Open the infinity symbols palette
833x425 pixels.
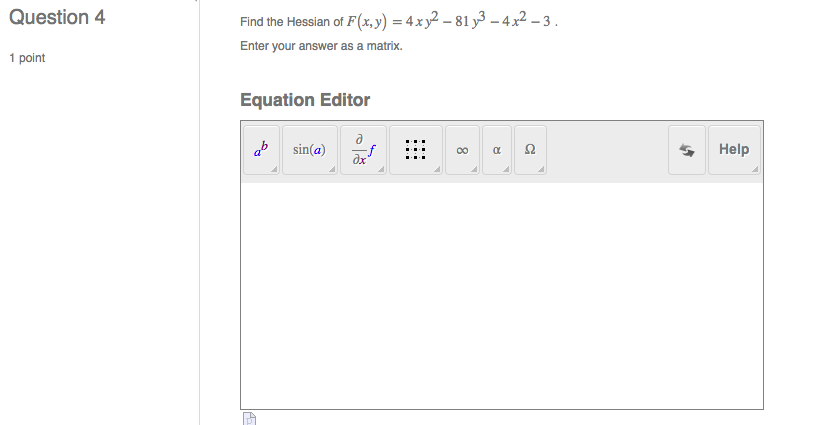[462, 150]
